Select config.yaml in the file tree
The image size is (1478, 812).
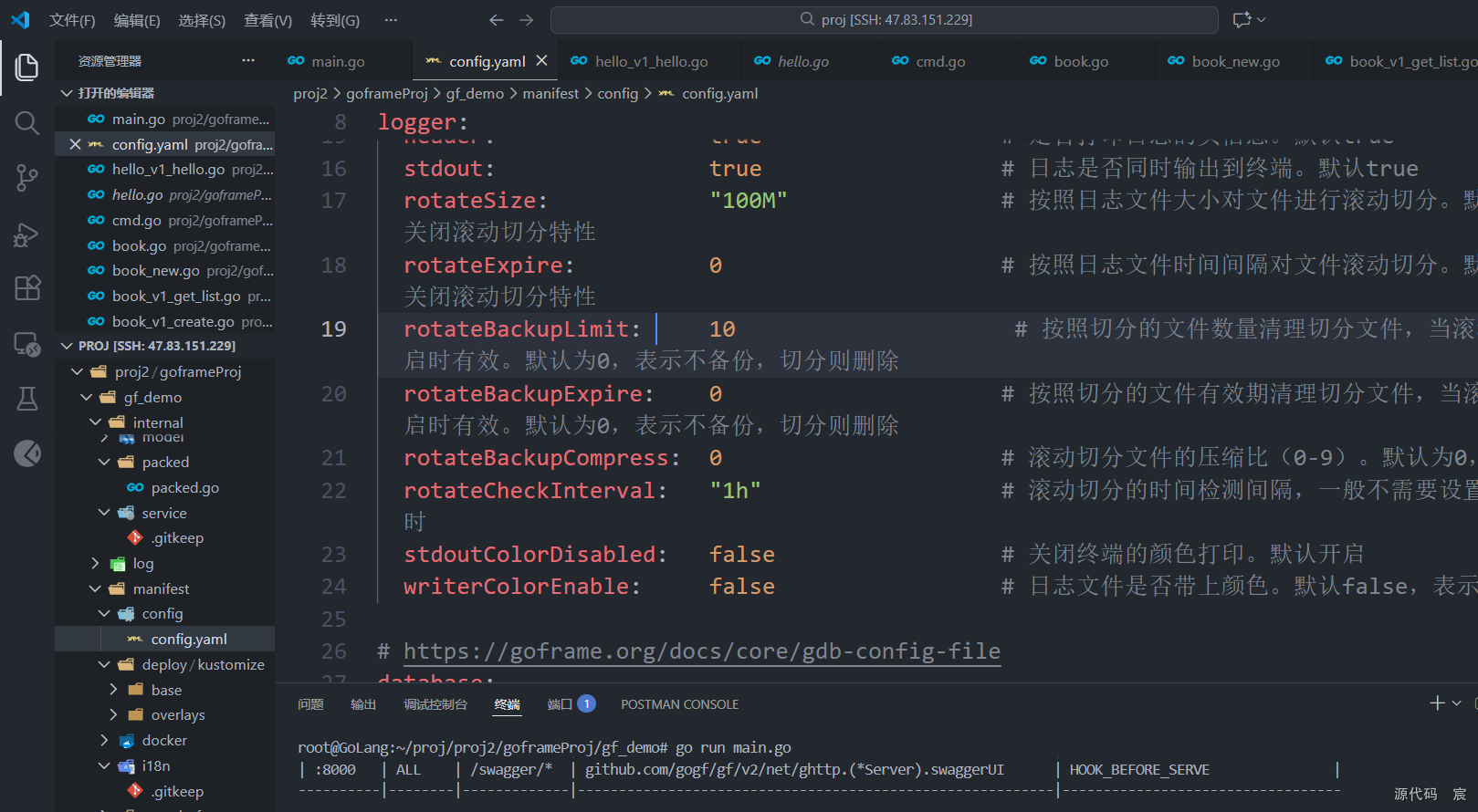click(x=164, y=639)
